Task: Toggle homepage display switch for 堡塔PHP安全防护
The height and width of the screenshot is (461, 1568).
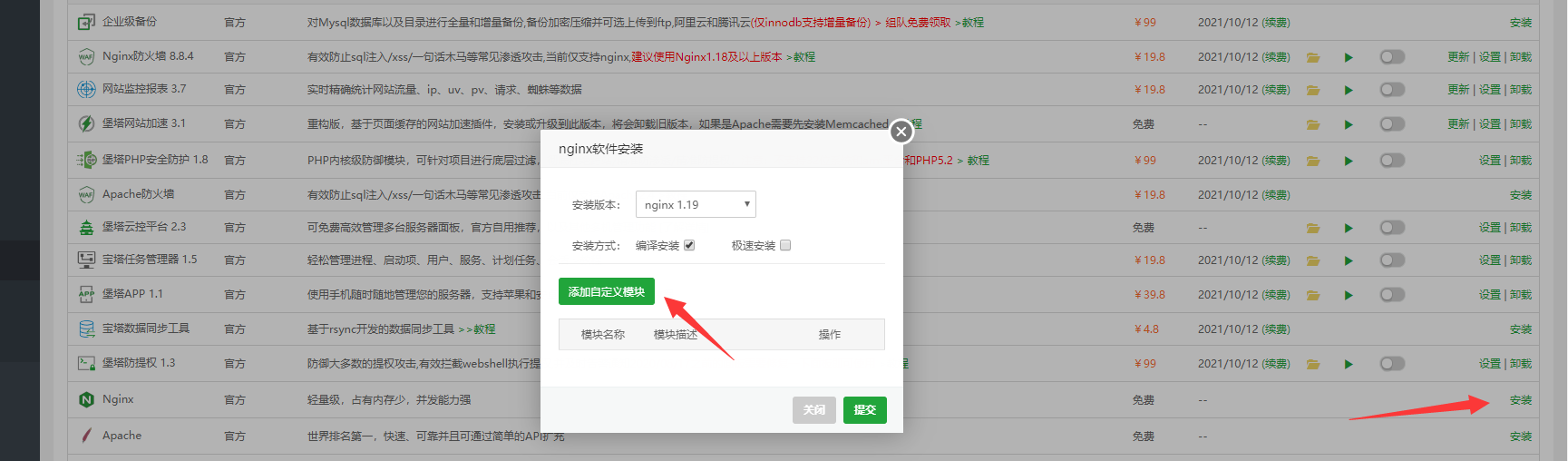Action: point(1392,160)
